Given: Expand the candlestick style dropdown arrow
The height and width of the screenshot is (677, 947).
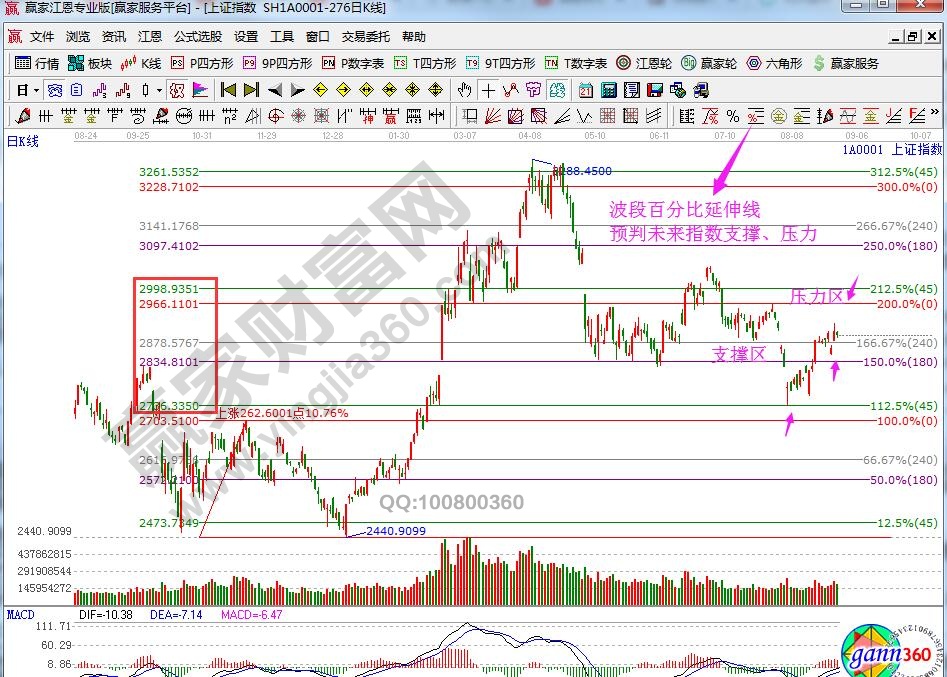Looking at the screenshot, I should pyautogui.click(x=160, y=89).
